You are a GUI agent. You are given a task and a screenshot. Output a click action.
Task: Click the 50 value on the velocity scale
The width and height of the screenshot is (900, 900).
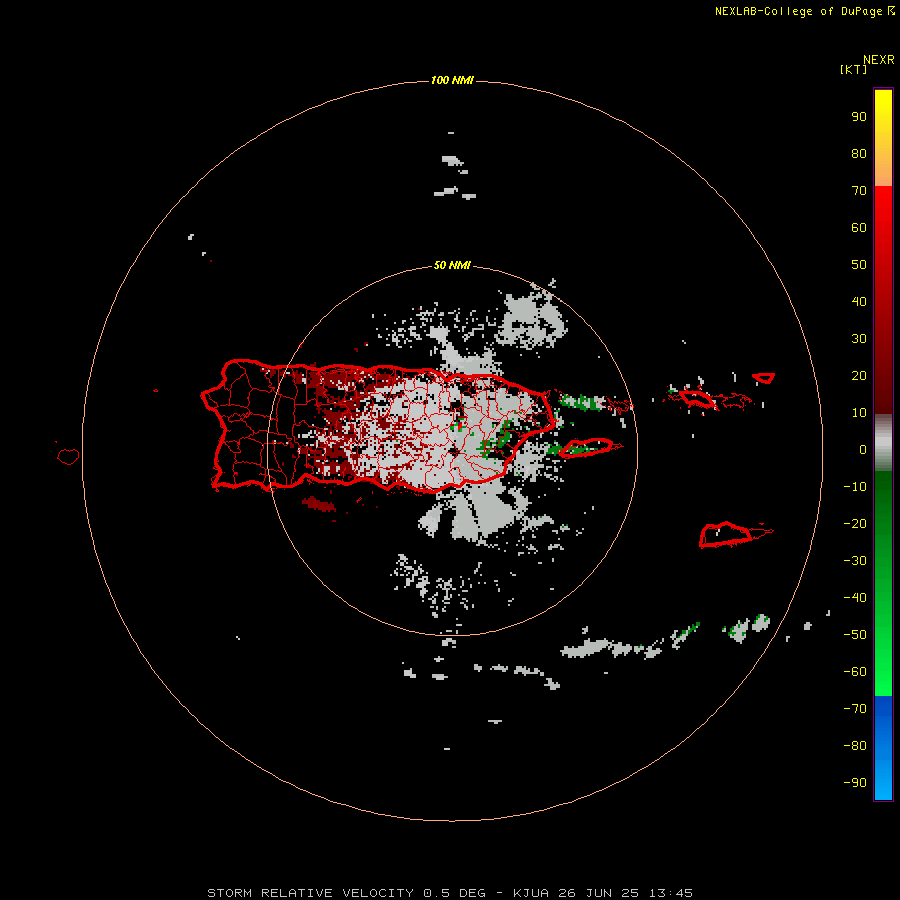click(x=859, y=265)
